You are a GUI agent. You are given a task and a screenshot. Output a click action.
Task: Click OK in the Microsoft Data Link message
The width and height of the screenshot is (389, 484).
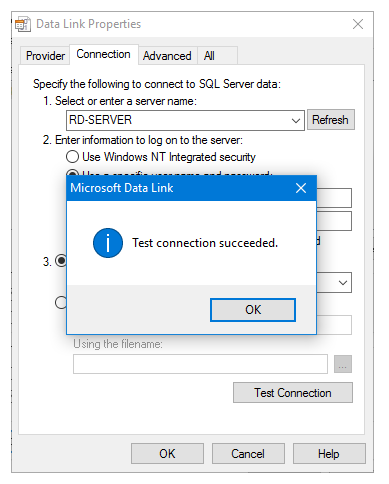[x=253, y=310]
